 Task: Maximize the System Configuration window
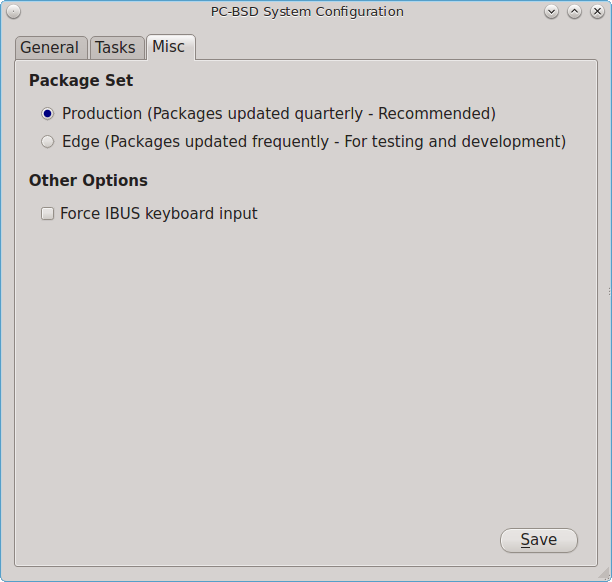pos(574,12)
